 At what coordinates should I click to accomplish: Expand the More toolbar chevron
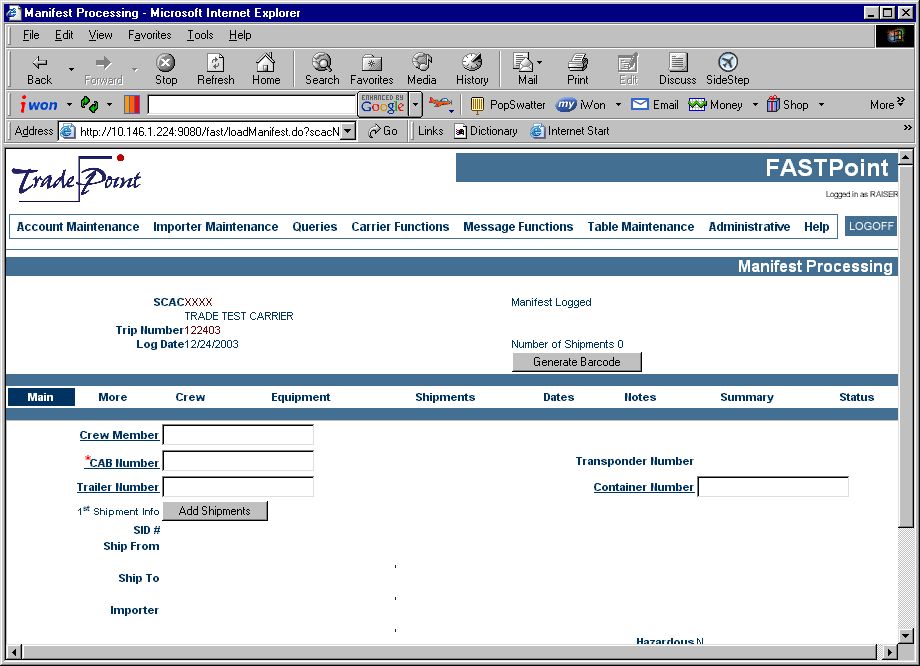click(x=901, y=101)
